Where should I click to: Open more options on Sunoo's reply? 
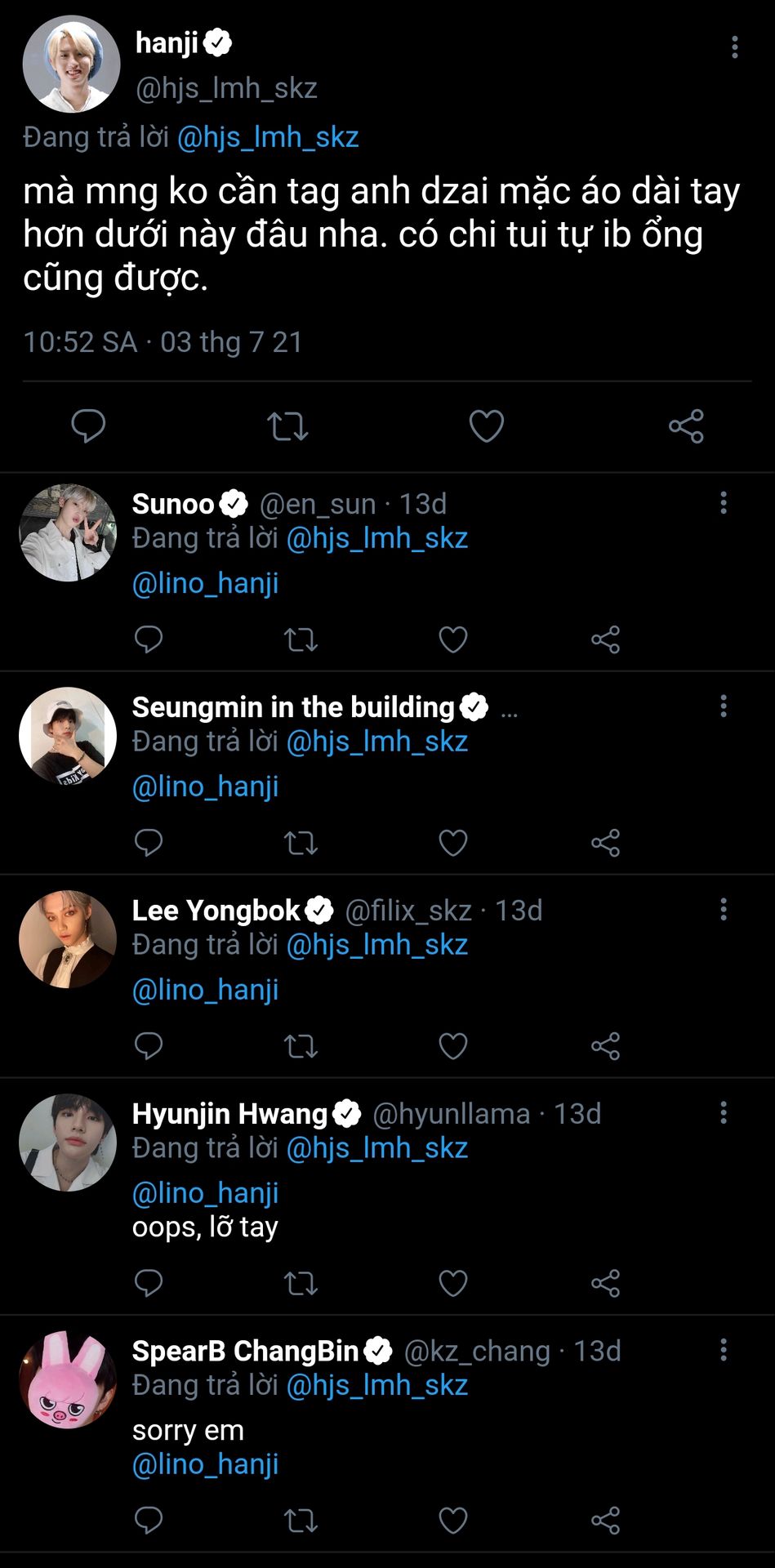click(x=723, y=503)
